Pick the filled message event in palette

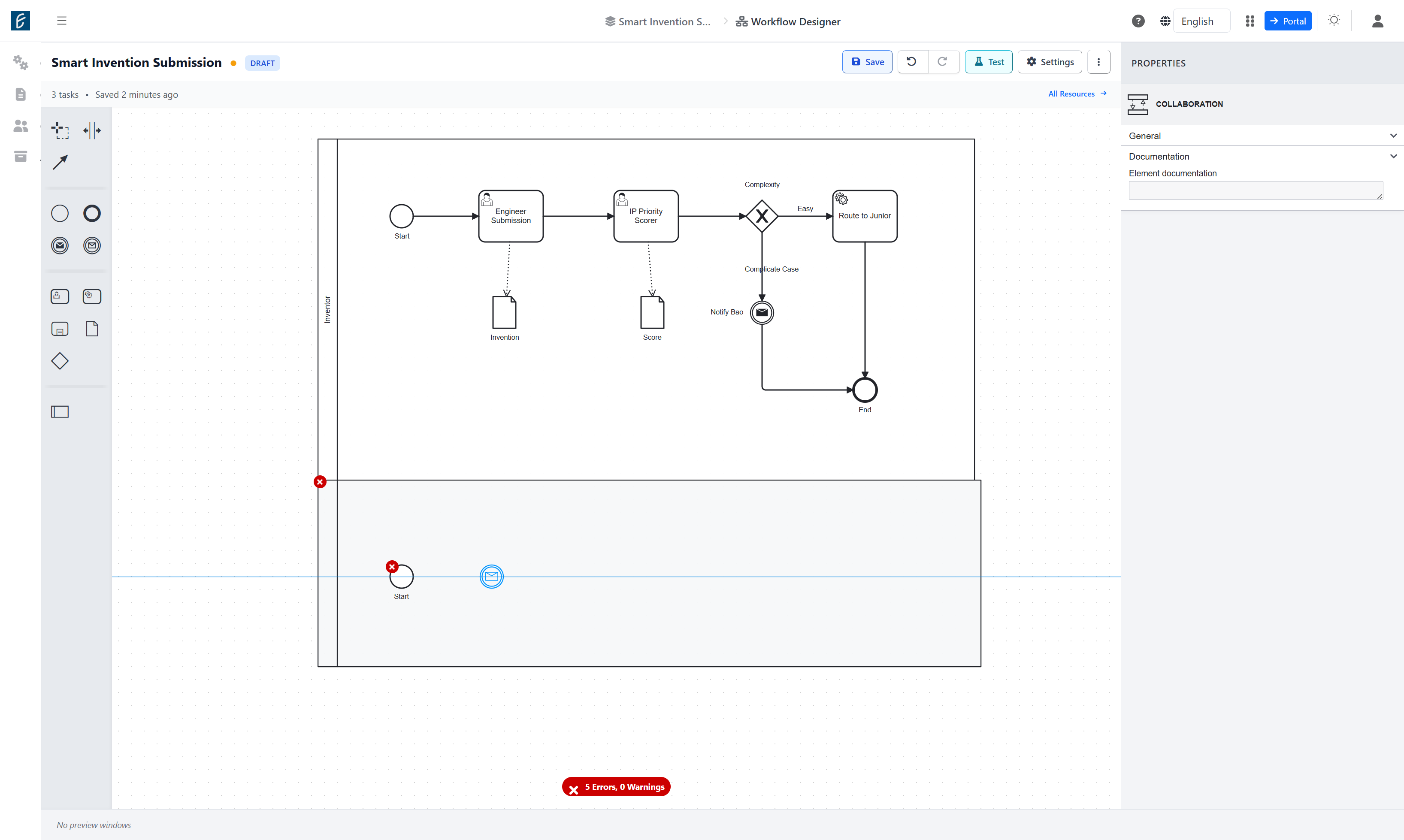click(60, 246)
